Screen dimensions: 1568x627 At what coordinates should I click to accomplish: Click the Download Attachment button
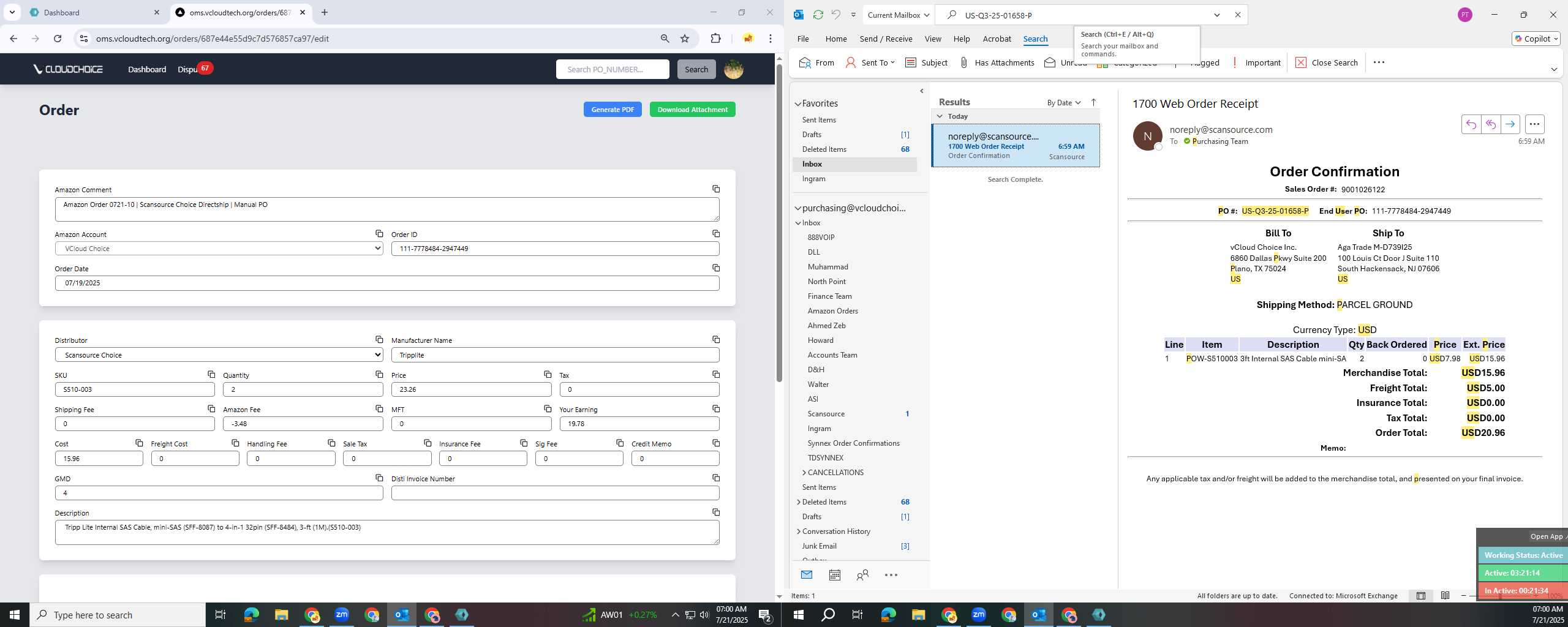[x=692, y=110]
